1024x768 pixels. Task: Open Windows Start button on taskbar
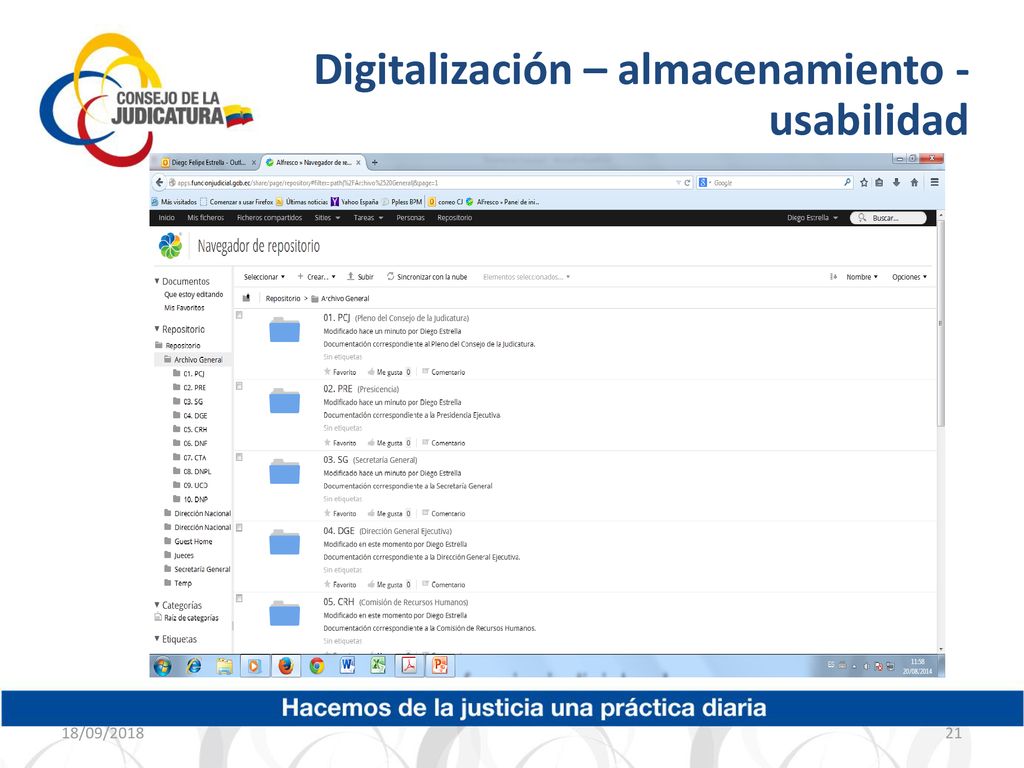tap(163, 666)
